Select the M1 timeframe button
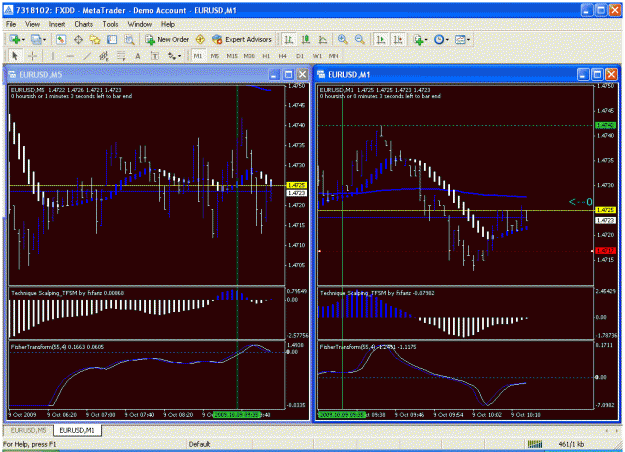 click(198, 56)
